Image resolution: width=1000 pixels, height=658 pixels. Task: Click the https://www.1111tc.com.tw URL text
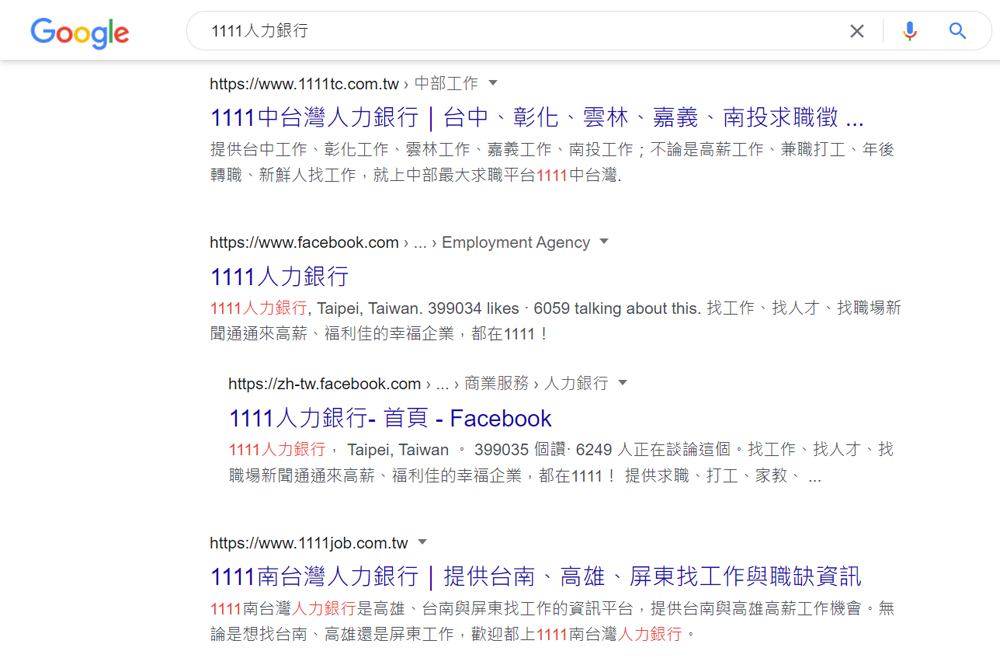pyautogui.click(x=304, y=84)
